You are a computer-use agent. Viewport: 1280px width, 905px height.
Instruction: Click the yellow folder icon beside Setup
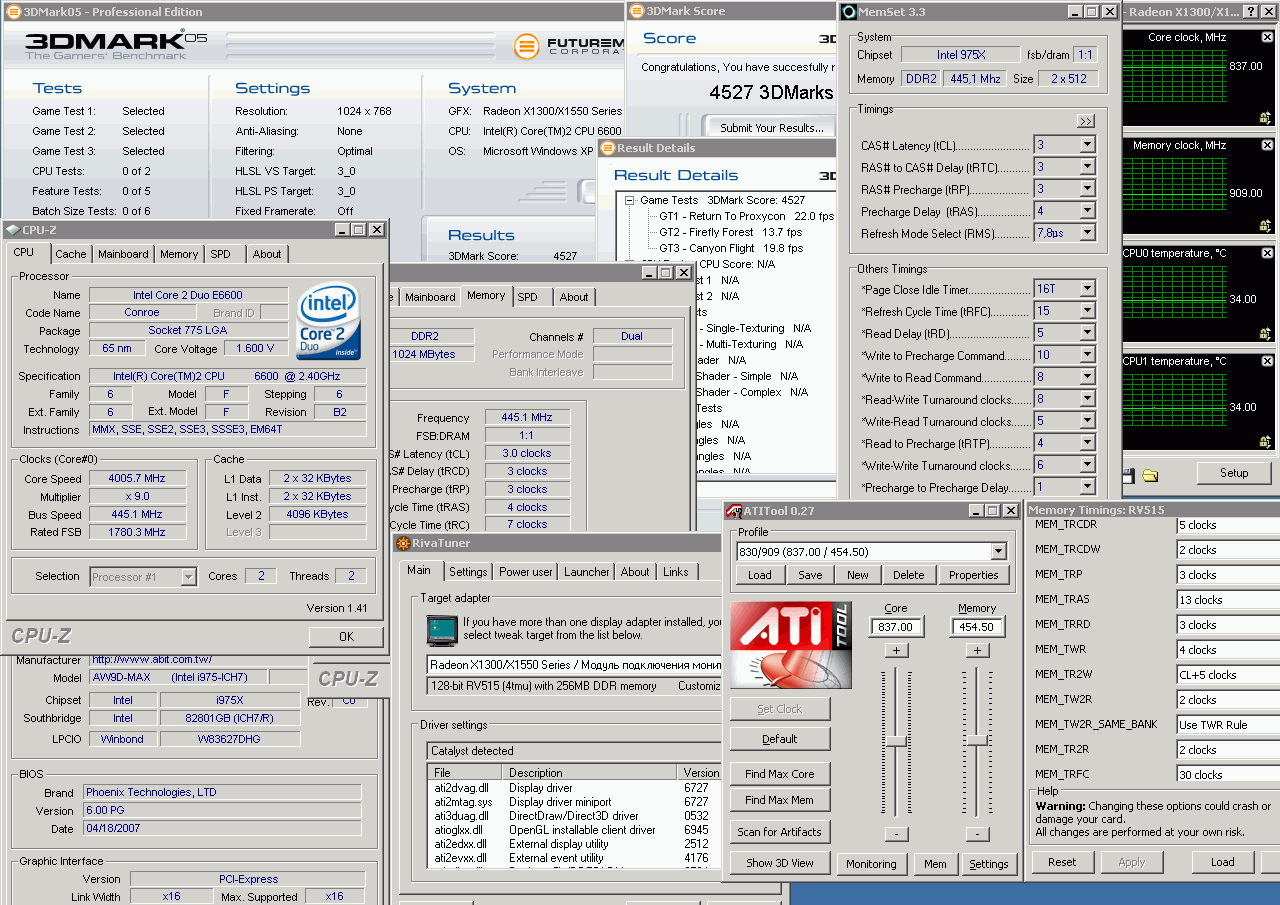tap(1150, 474)
